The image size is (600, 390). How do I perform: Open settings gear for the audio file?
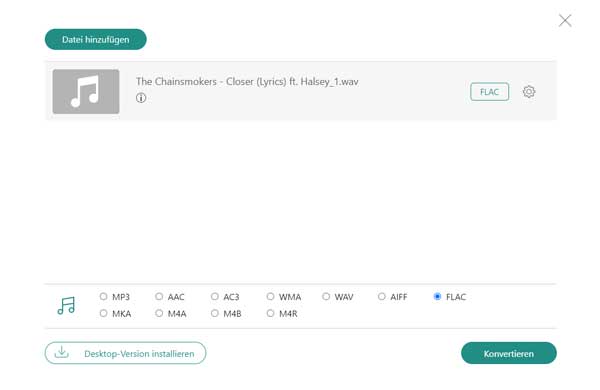click(x=529, y=92)
